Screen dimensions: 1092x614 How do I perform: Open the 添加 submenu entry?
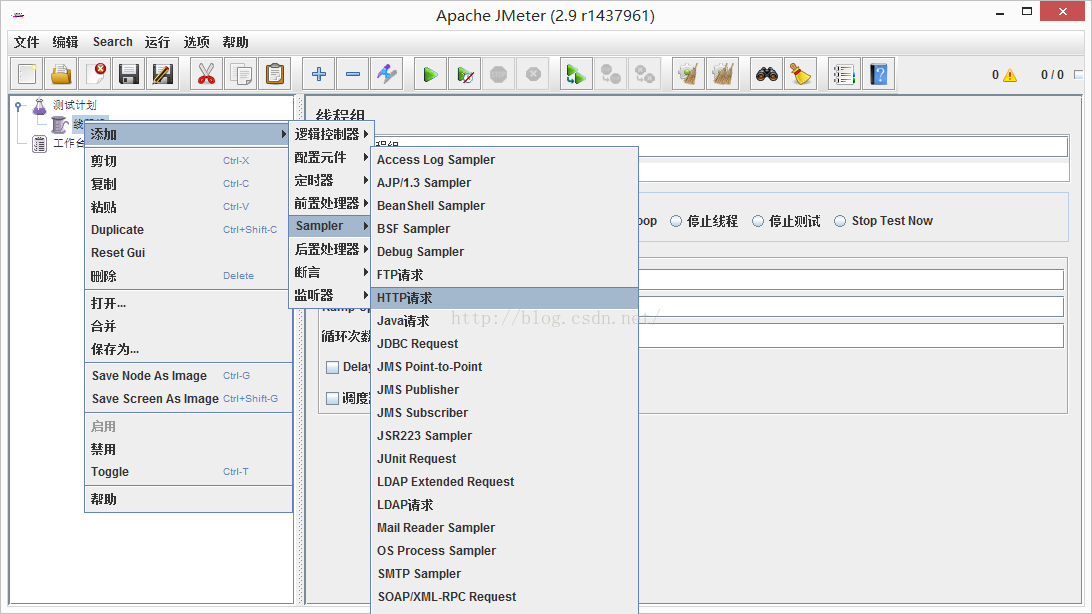(187, 134)
